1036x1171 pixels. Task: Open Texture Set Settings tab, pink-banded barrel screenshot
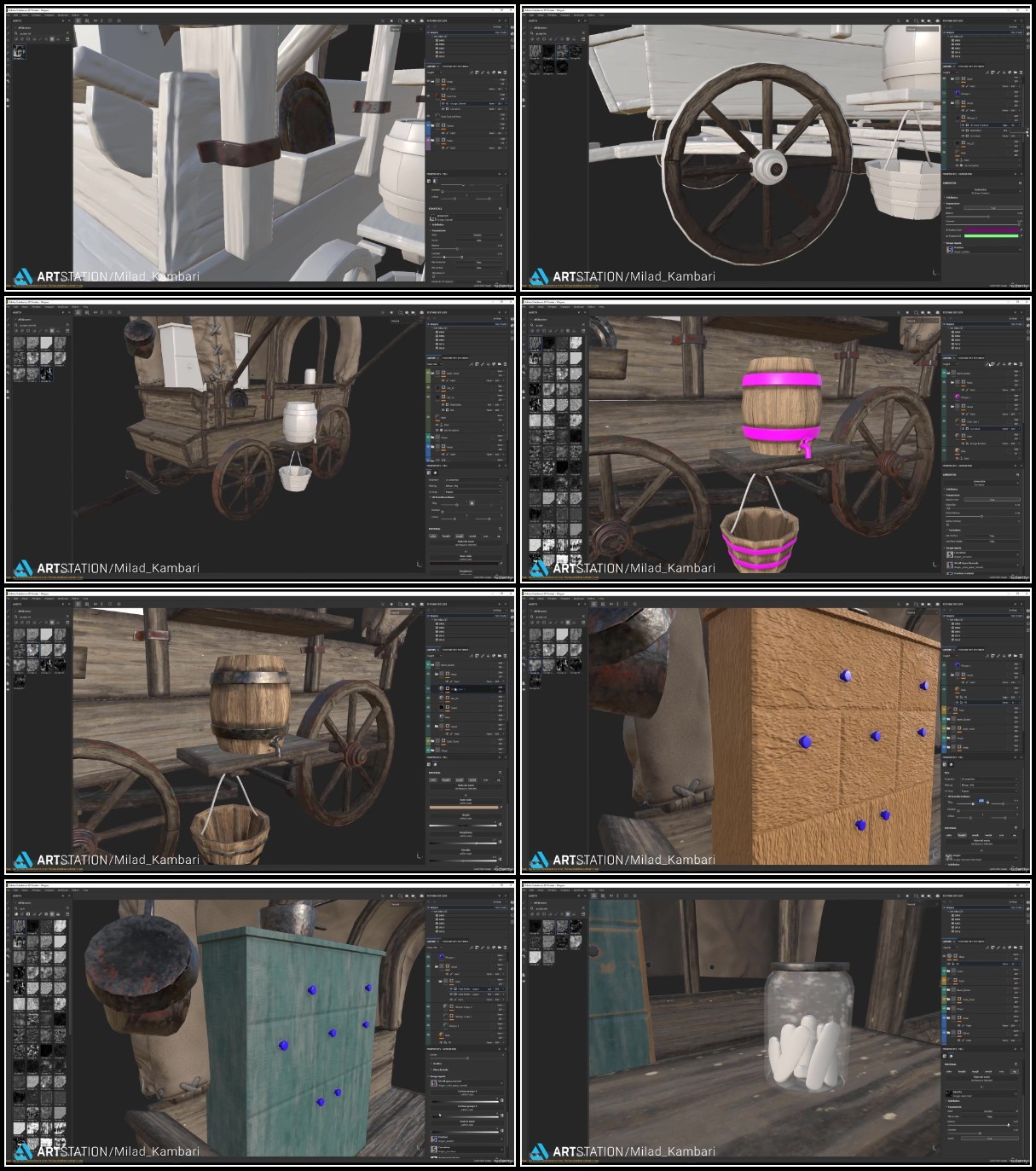[x=971, y=358]
